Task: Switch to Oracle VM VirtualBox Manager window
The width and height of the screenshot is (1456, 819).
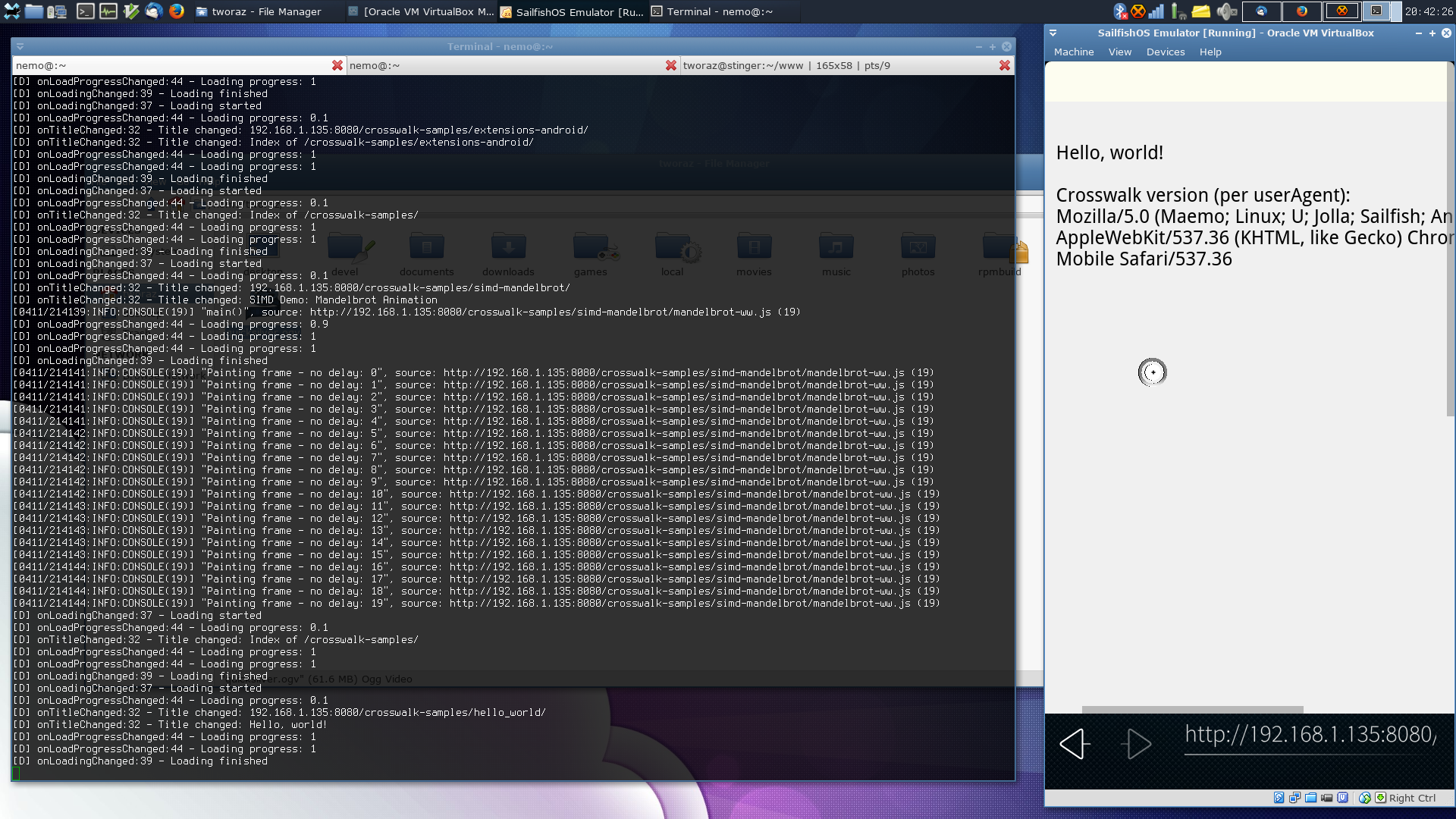Action: click(x=420, y=11)
